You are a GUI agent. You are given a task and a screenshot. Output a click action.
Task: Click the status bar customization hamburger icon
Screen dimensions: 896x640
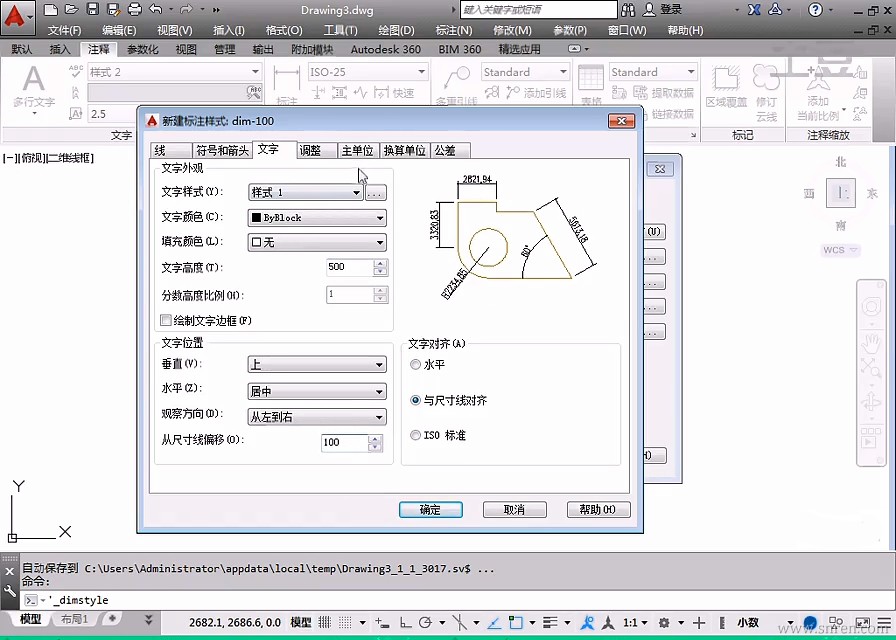click(883, 622)
